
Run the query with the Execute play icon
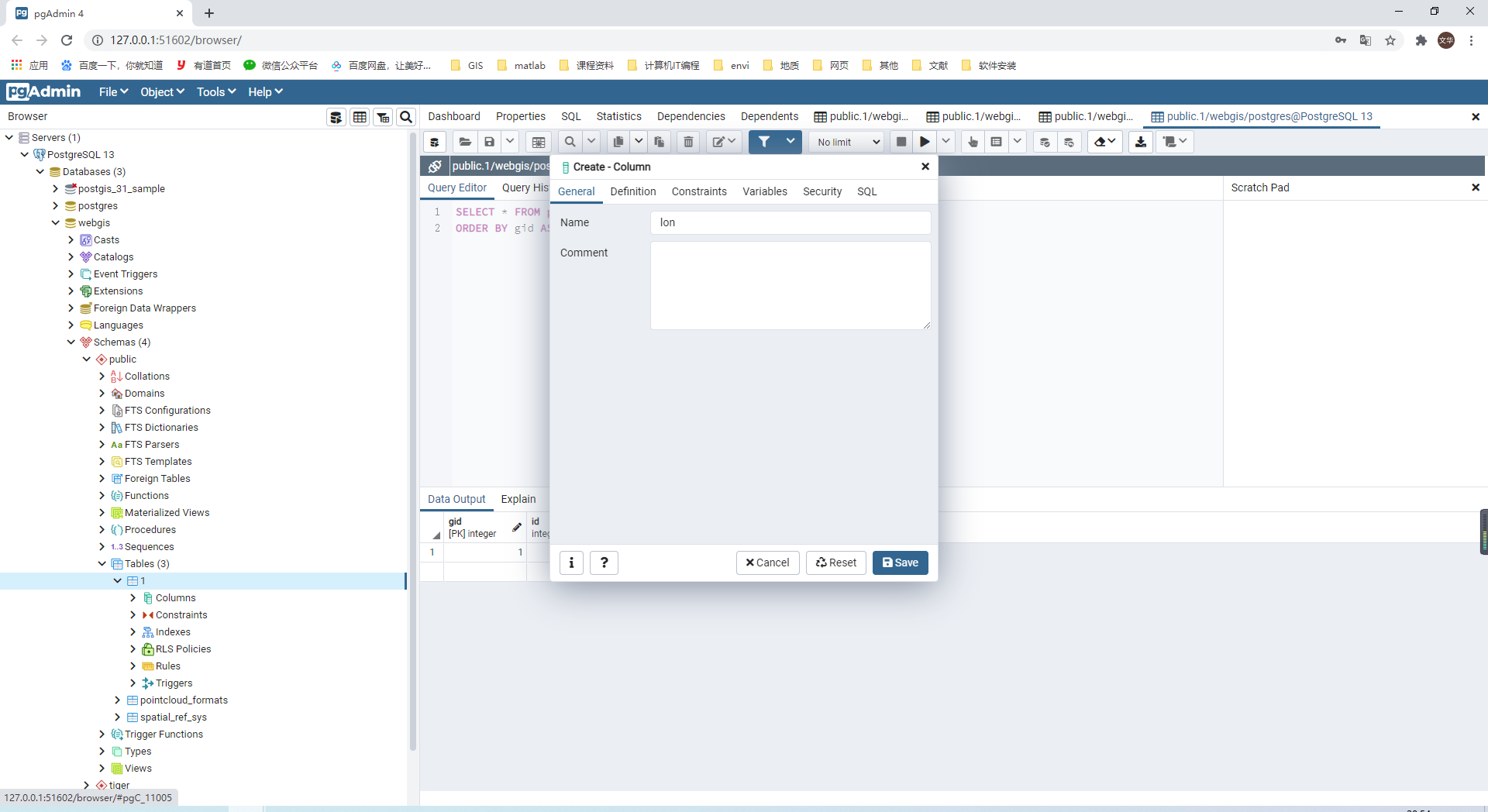(925, 142)
